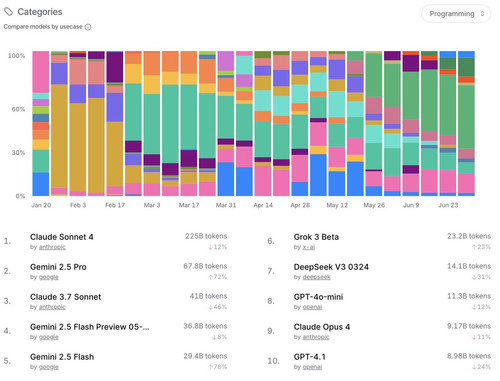The width and height of the screenshot is (500, 381).
Task: Follow the x-ai link under Grok 3 Beta
Action: 309,247
